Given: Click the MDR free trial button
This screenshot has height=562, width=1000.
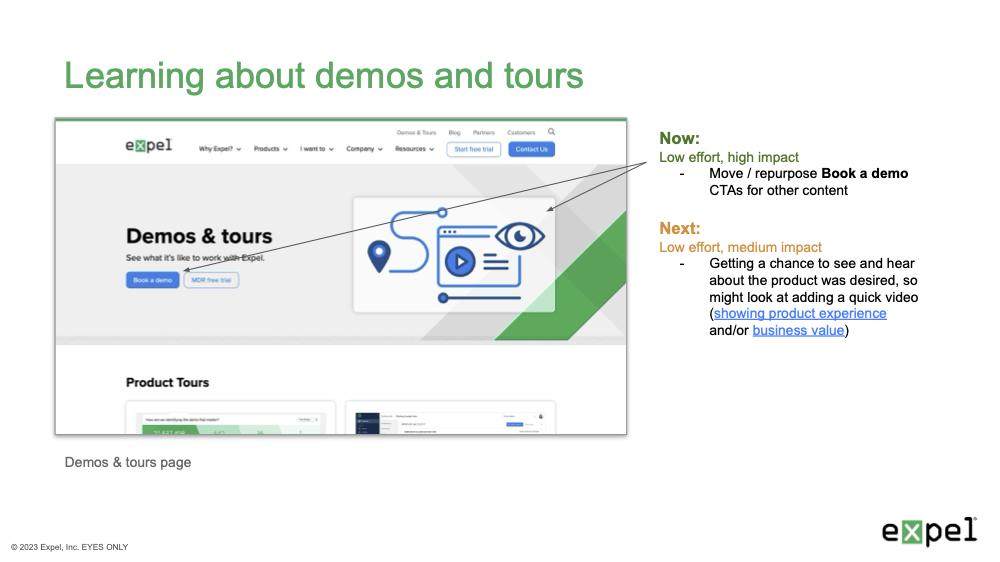Looking at the screenshot, I should pyautogui.click(x=211, y=280).
